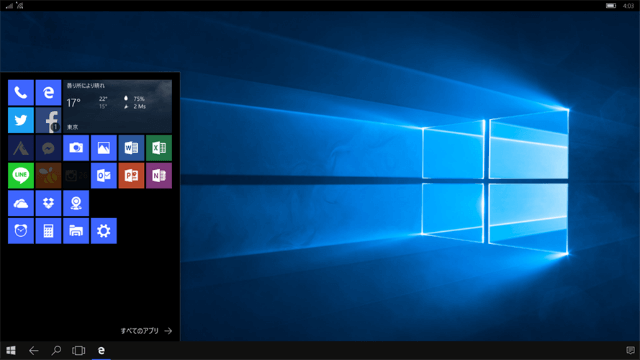Open the Alarms & Clock tile

point(21,231)
